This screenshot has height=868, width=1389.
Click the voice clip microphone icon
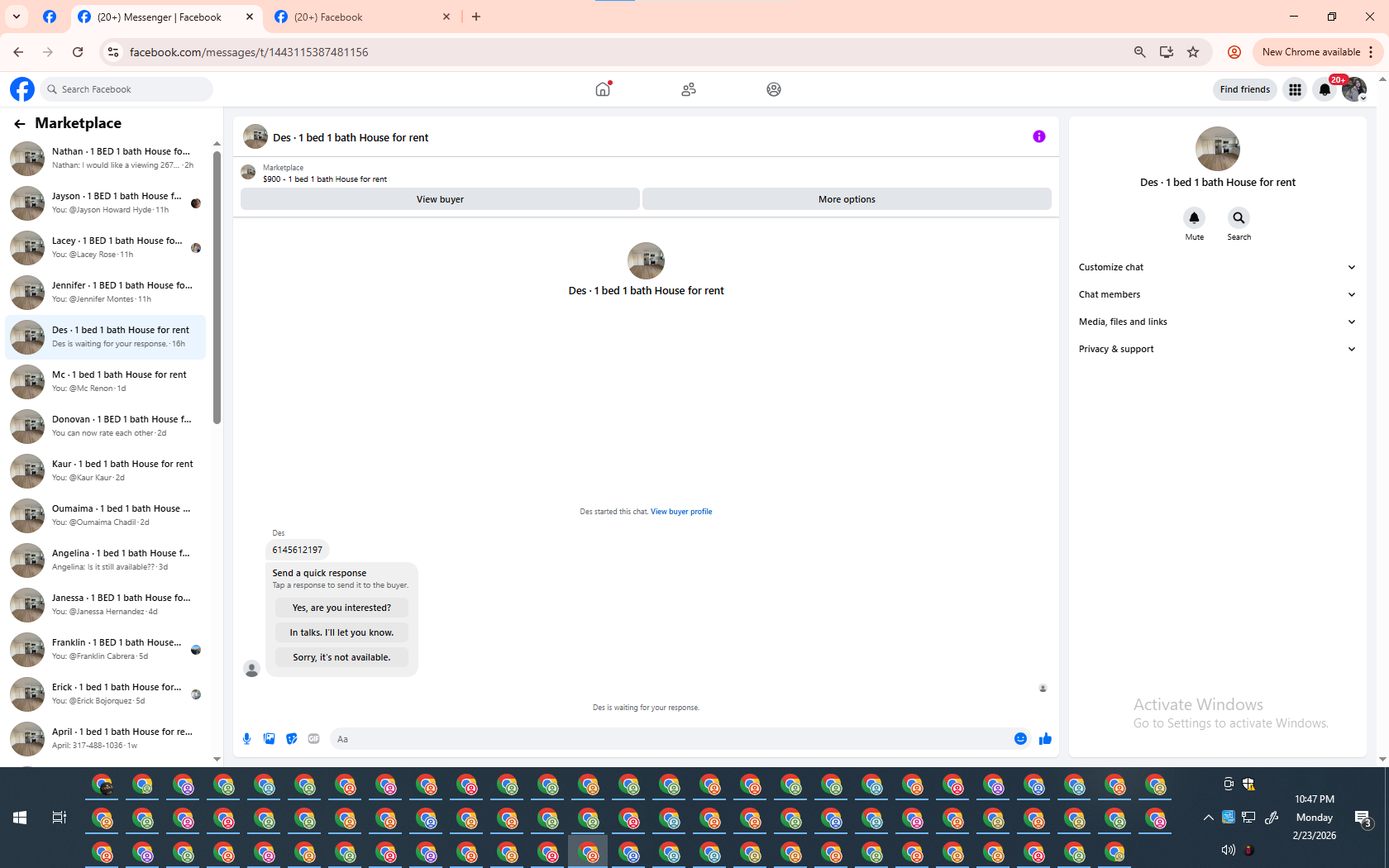tap(246, 739)
